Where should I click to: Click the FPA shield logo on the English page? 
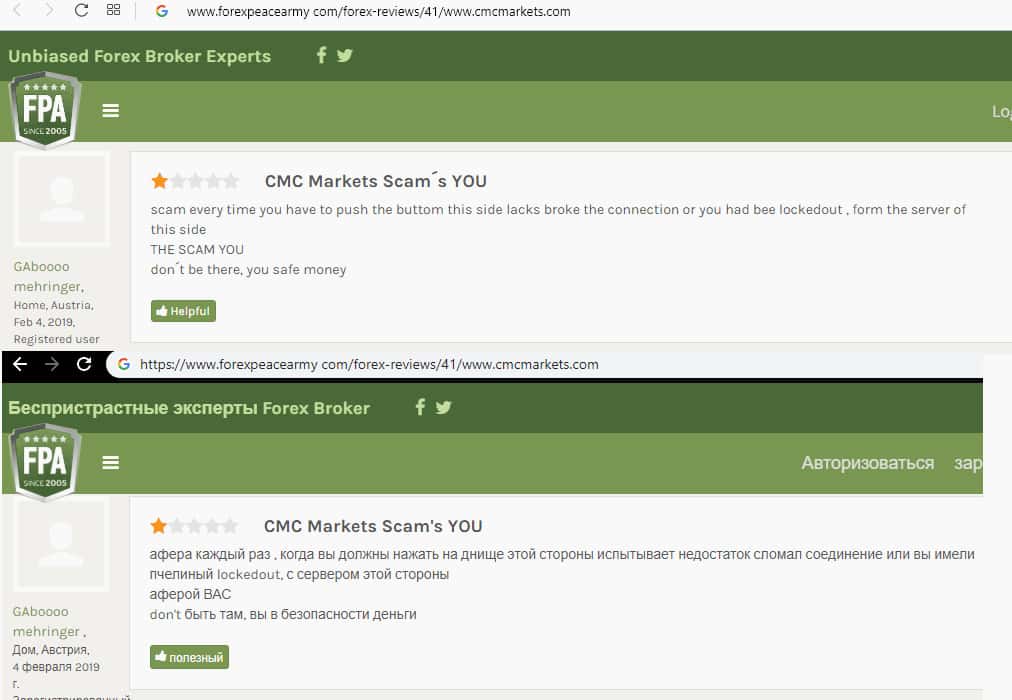[x=45, y=110]
